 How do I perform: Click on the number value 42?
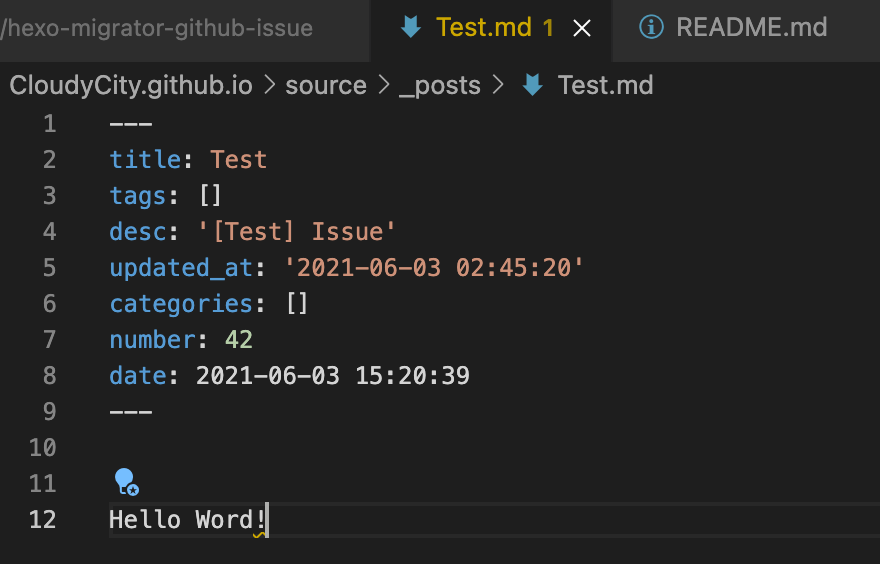point(239,340)
